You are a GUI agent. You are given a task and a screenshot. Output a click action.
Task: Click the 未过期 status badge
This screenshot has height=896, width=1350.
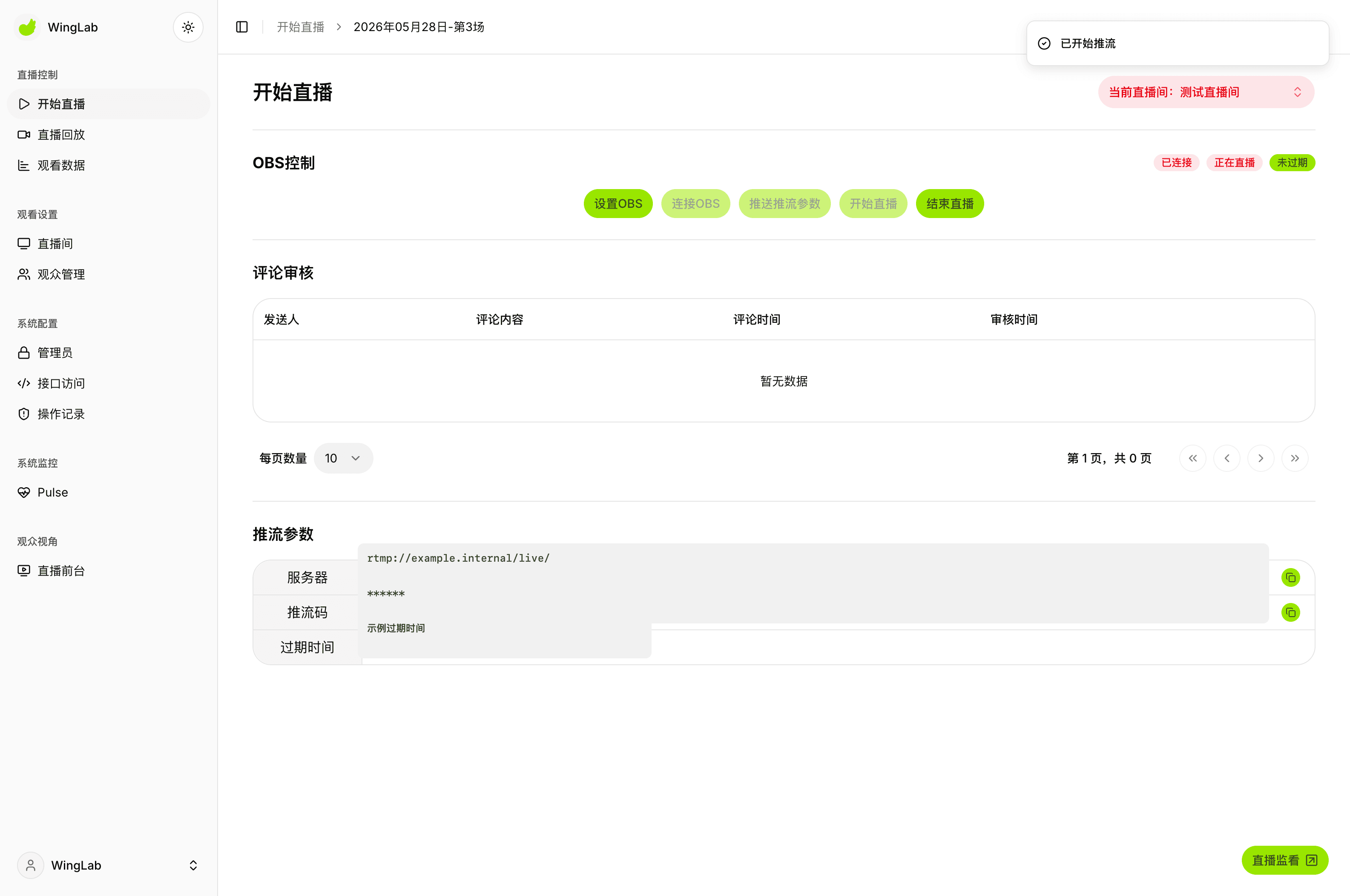click(1292, 162)
